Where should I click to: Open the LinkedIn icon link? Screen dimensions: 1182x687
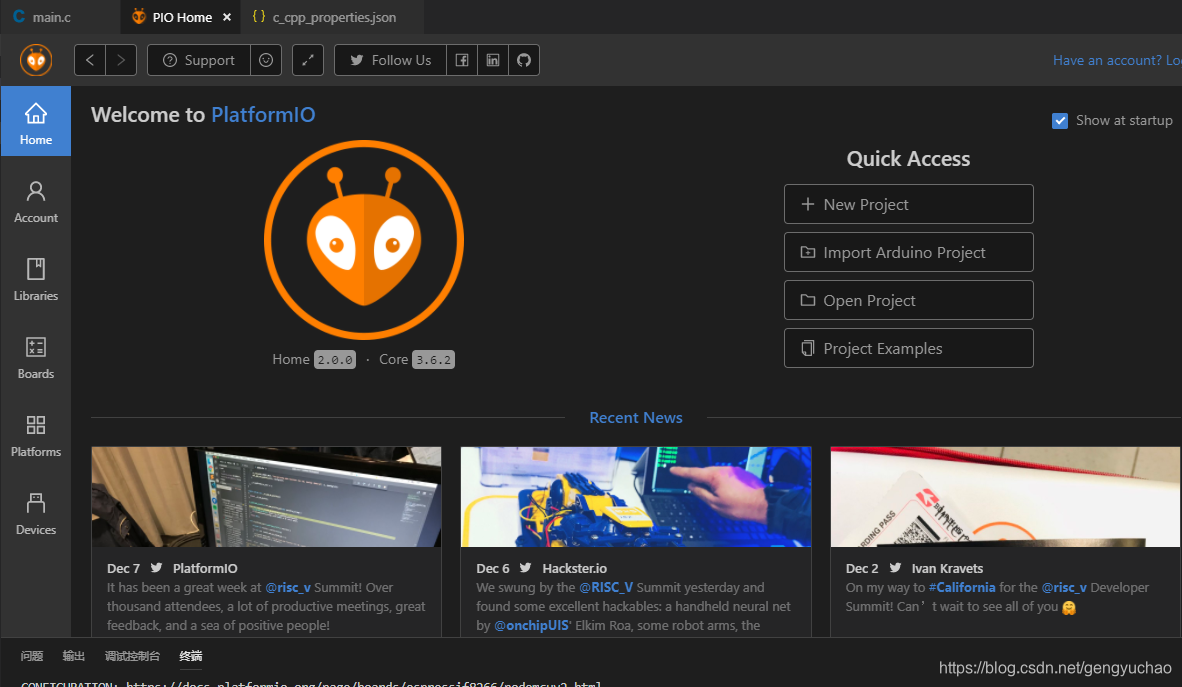(493, 60)
